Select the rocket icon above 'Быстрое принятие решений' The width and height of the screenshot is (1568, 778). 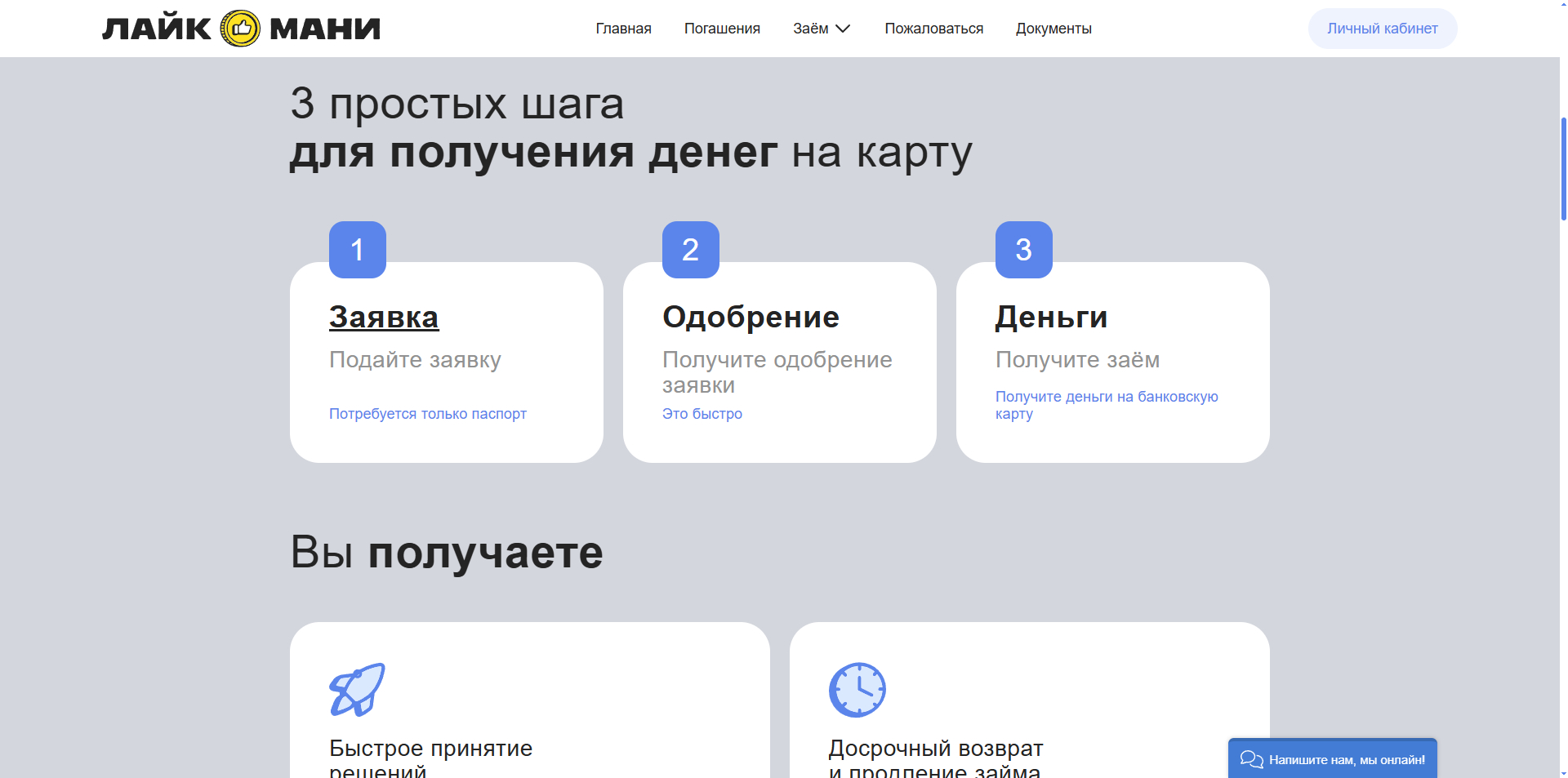357,688
